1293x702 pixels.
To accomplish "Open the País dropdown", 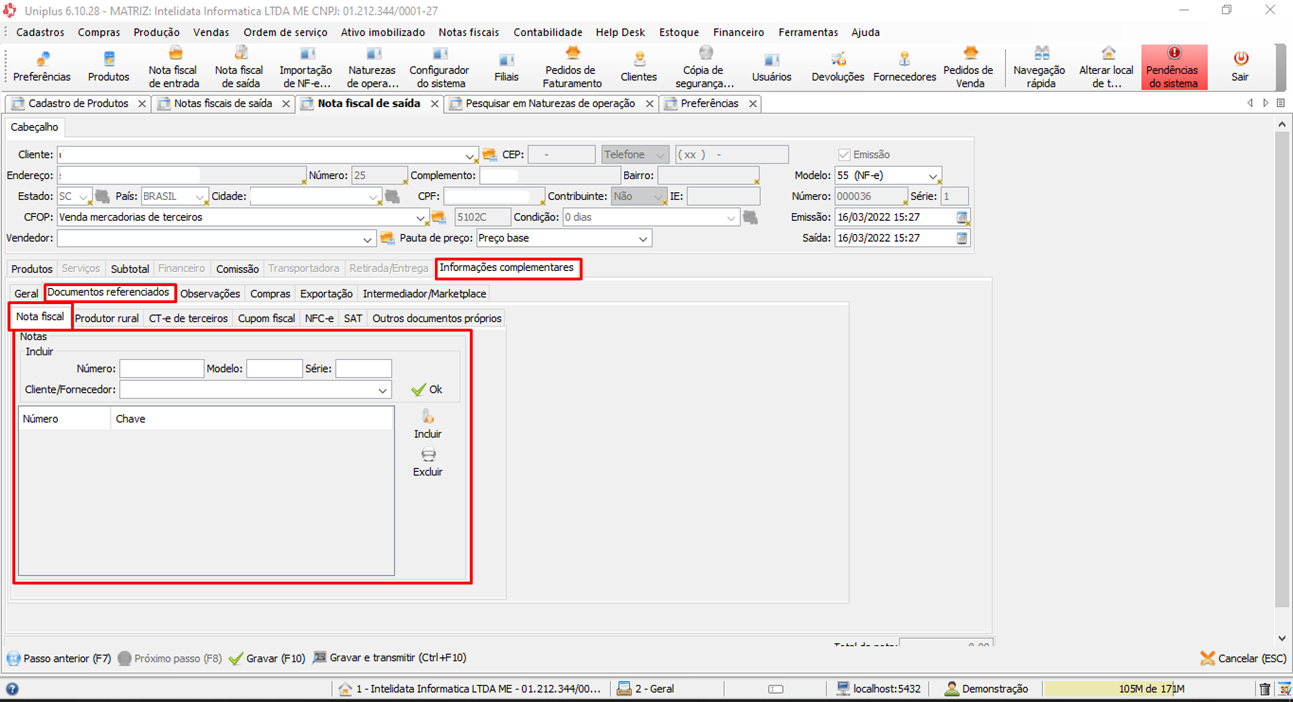I will (200, 197).
